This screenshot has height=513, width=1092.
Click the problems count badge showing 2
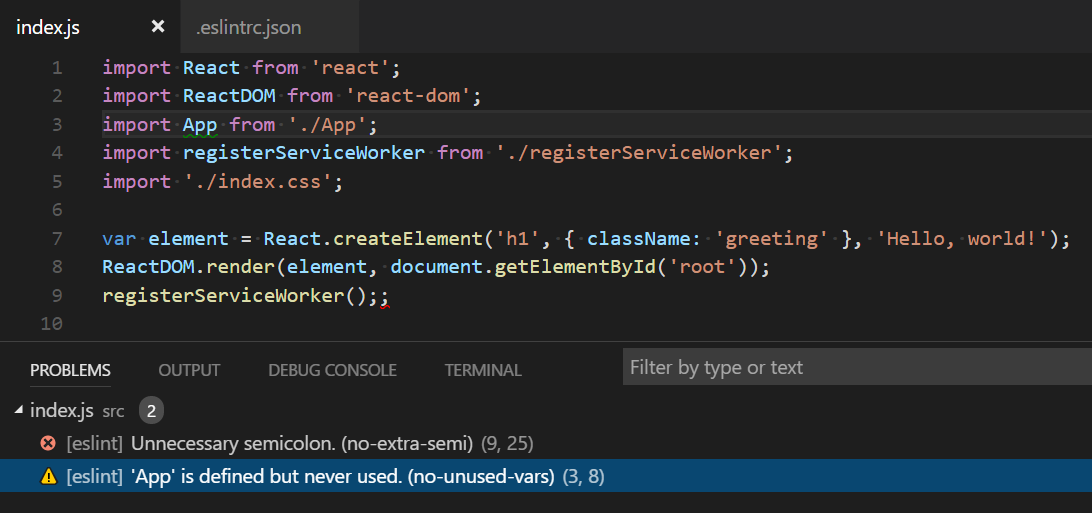151,410
